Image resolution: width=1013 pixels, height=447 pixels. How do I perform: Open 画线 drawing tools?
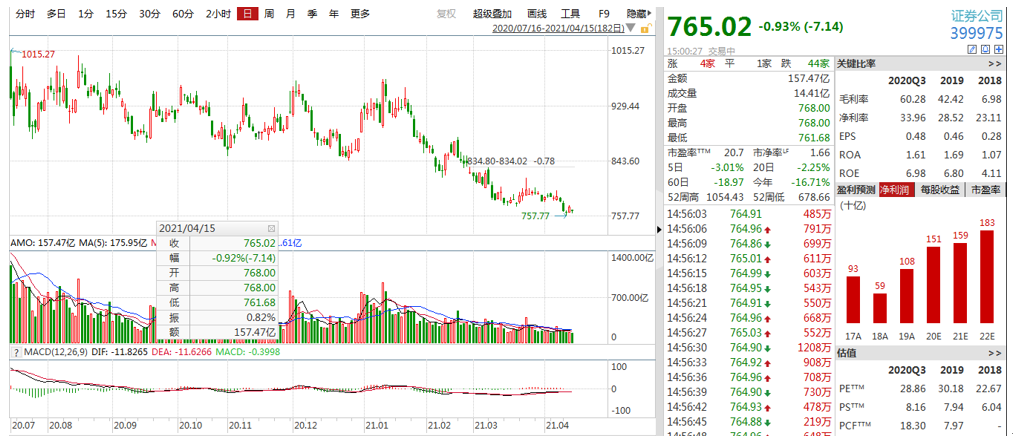537,14
